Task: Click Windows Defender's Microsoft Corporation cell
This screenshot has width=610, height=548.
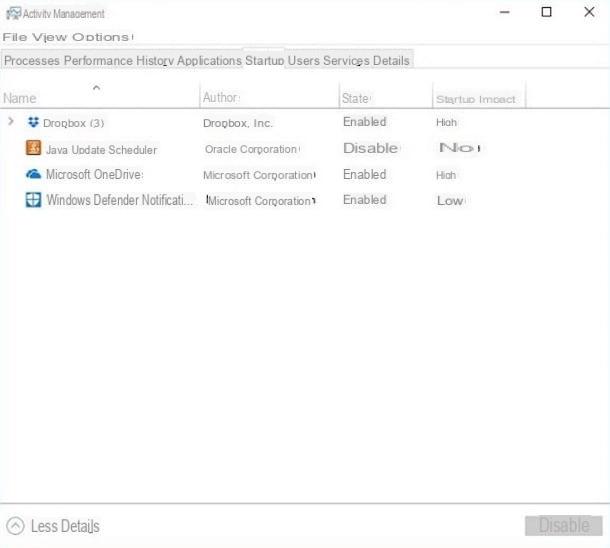Action: click(260, 201)
